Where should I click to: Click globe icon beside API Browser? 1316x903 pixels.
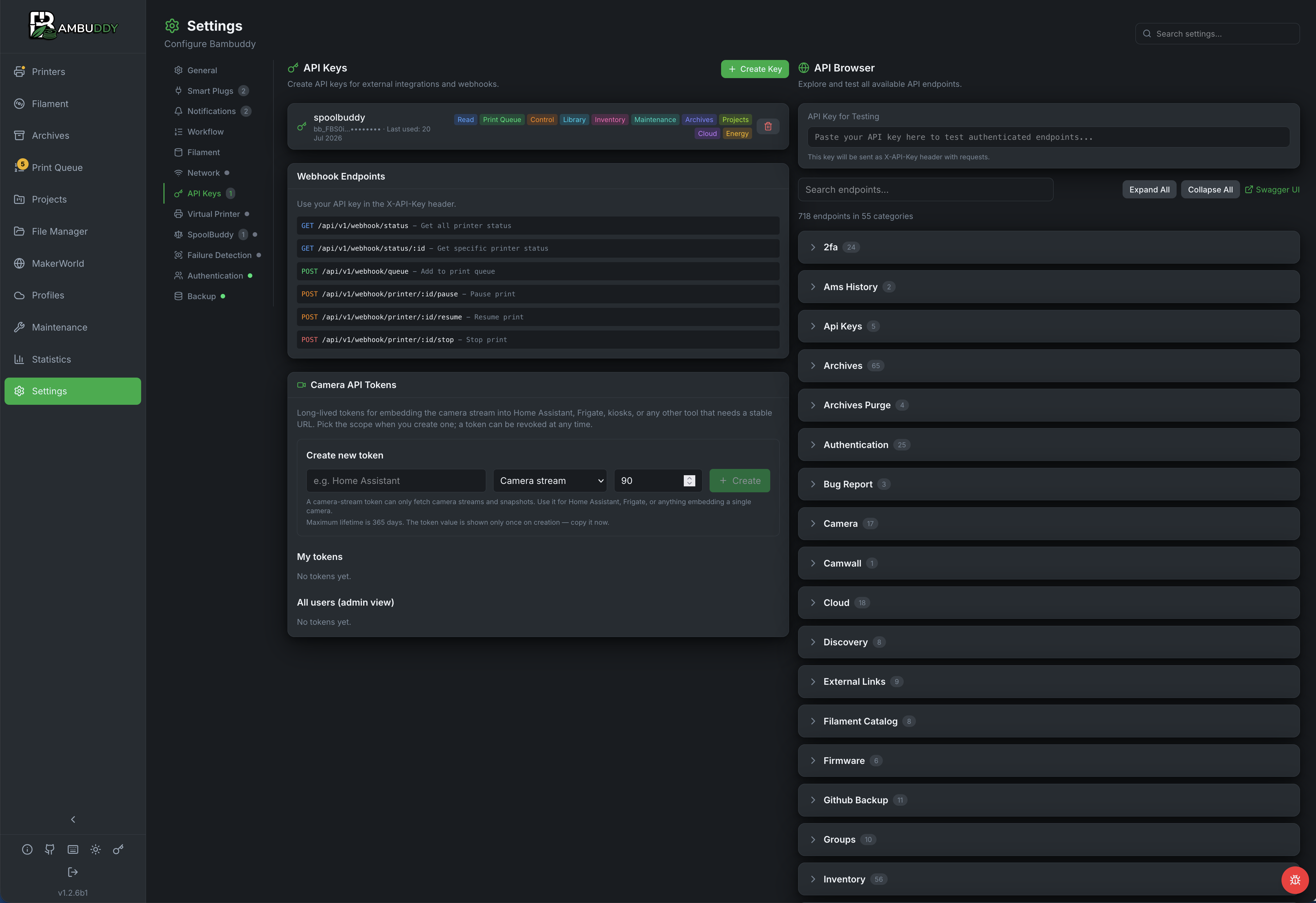[x=804, y=68]
